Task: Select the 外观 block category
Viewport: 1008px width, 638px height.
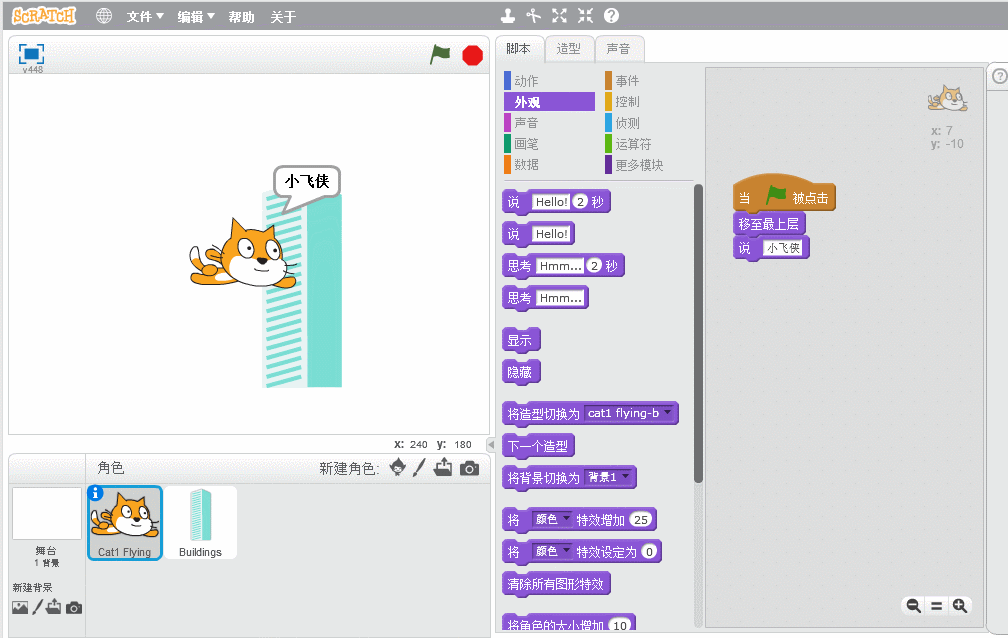Action: point(549,102)
